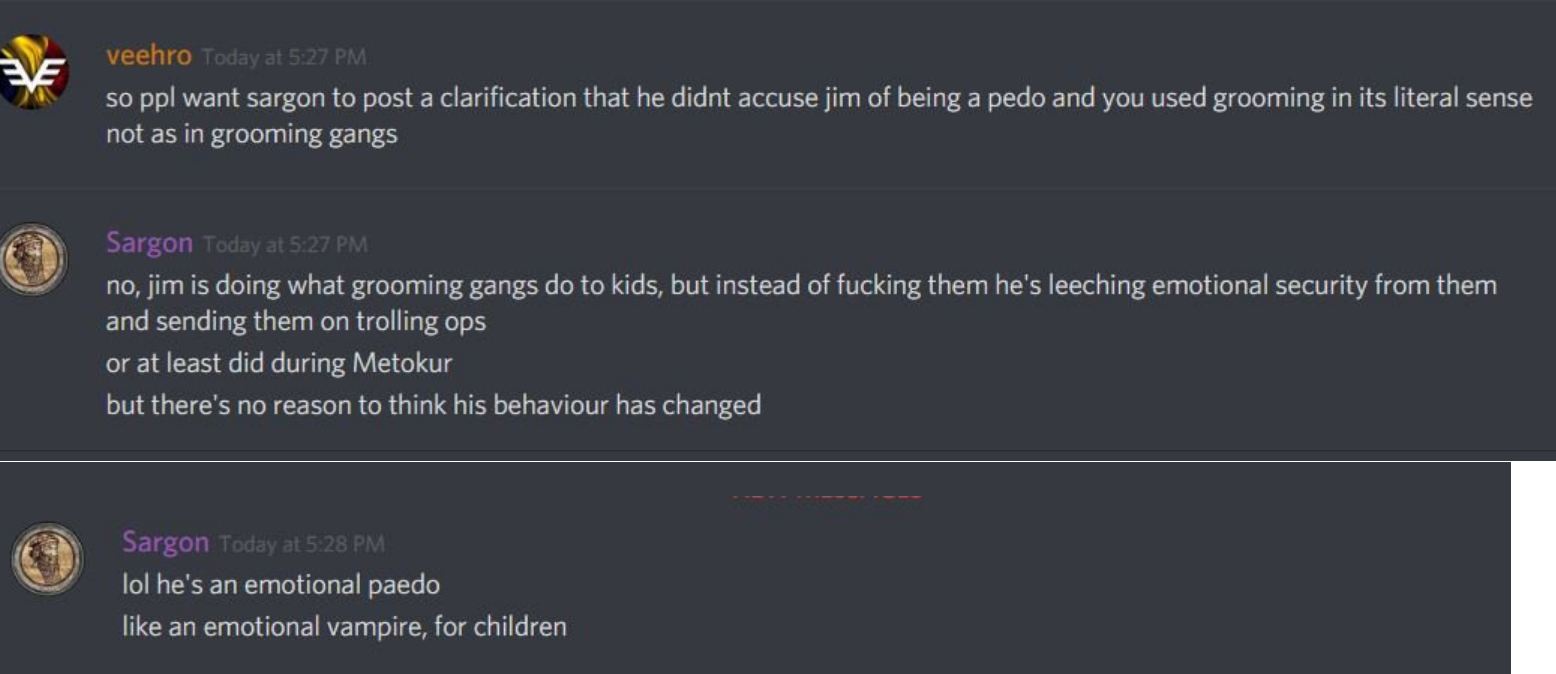
Task: Click the Today at 5:28 PM timestamp
Action: (301, 544)
